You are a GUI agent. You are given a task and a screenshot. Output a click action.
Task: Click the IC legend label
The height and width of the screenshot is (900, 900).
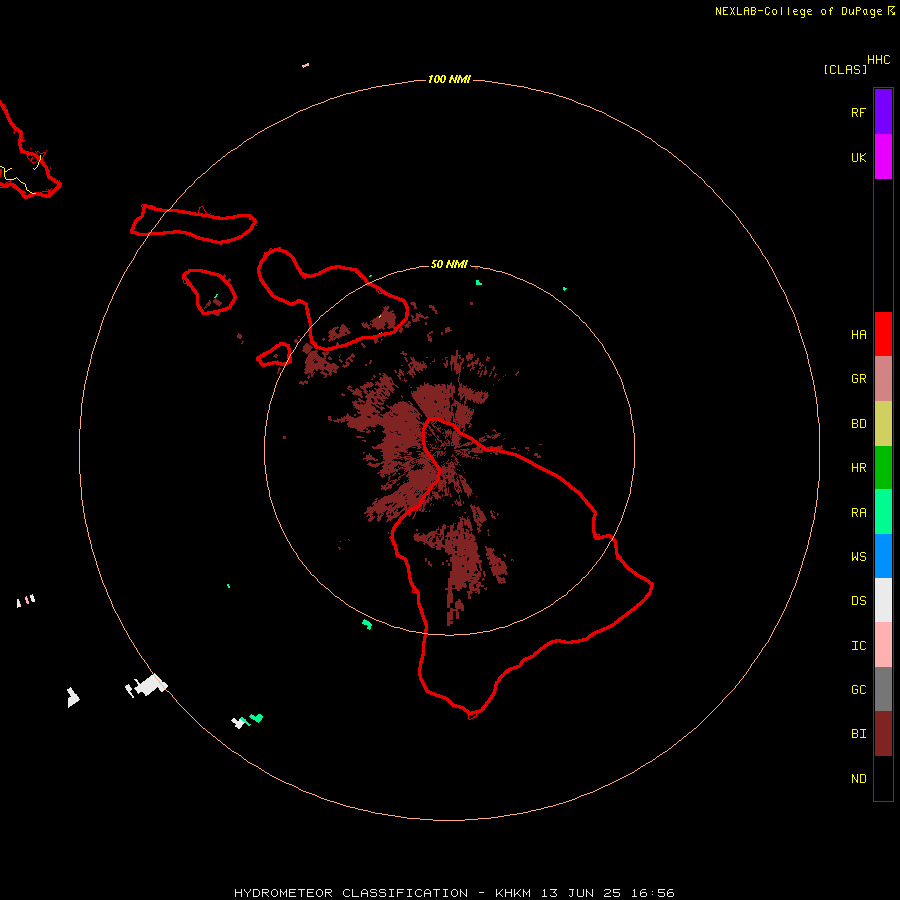tap(858, 646)
